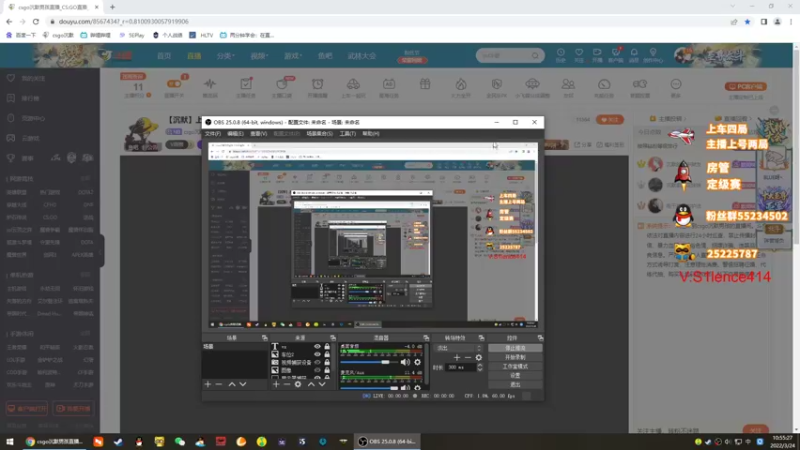
Task: Open source properties gear in sources panel
Action: click(x=298, y=384)
